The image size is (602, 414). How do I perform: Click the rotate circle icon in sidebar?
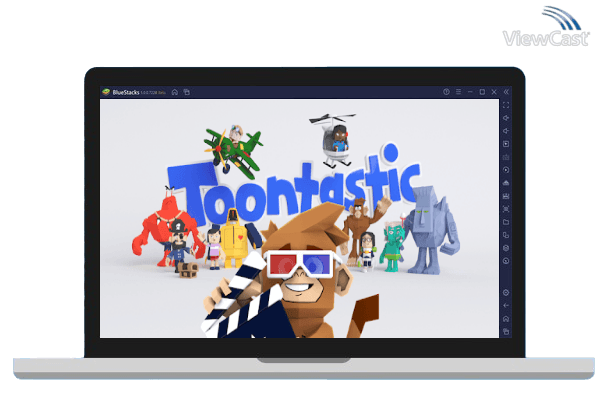pos(506,261)
